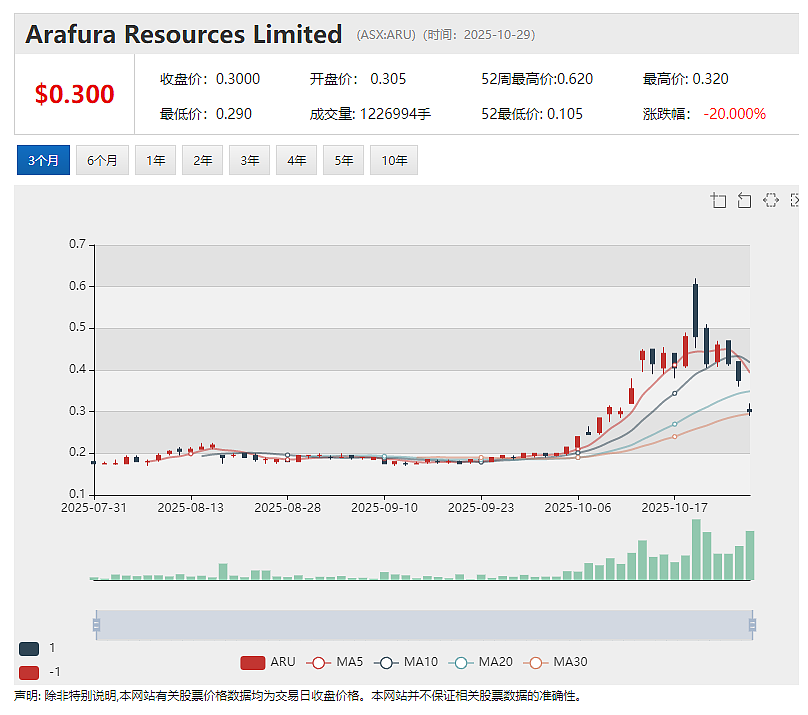Click the 最低价: 0.290 value
The image size is (808, 715).
pyautogui.click(x=206, y=114)
